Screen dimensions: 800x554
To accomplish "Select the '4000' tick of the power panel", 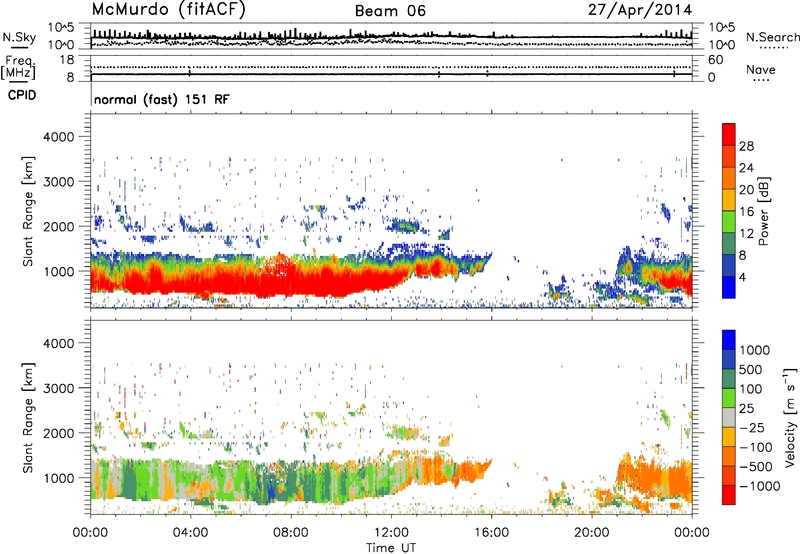I will pos(60,137).
